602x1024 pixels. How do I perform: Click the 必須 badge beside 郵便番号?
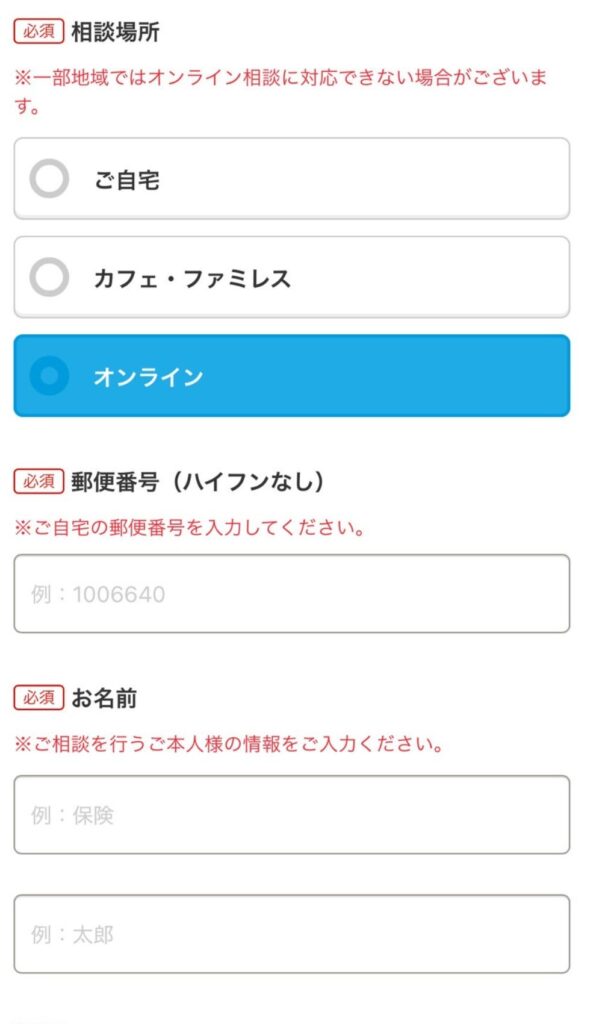click(x=39, y=481)
